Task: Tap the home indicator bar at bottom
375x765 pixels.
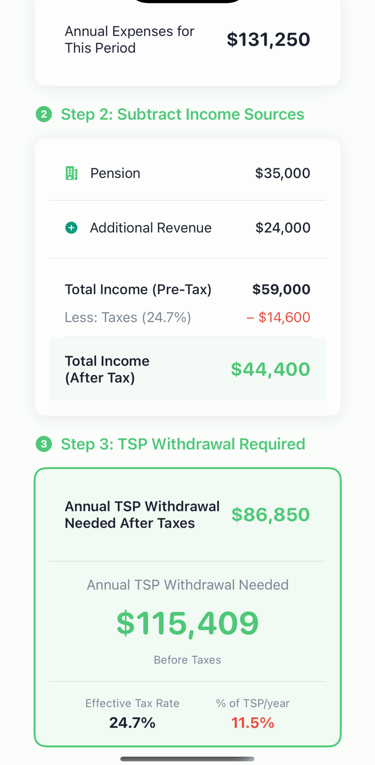Action: click(188, 759)
